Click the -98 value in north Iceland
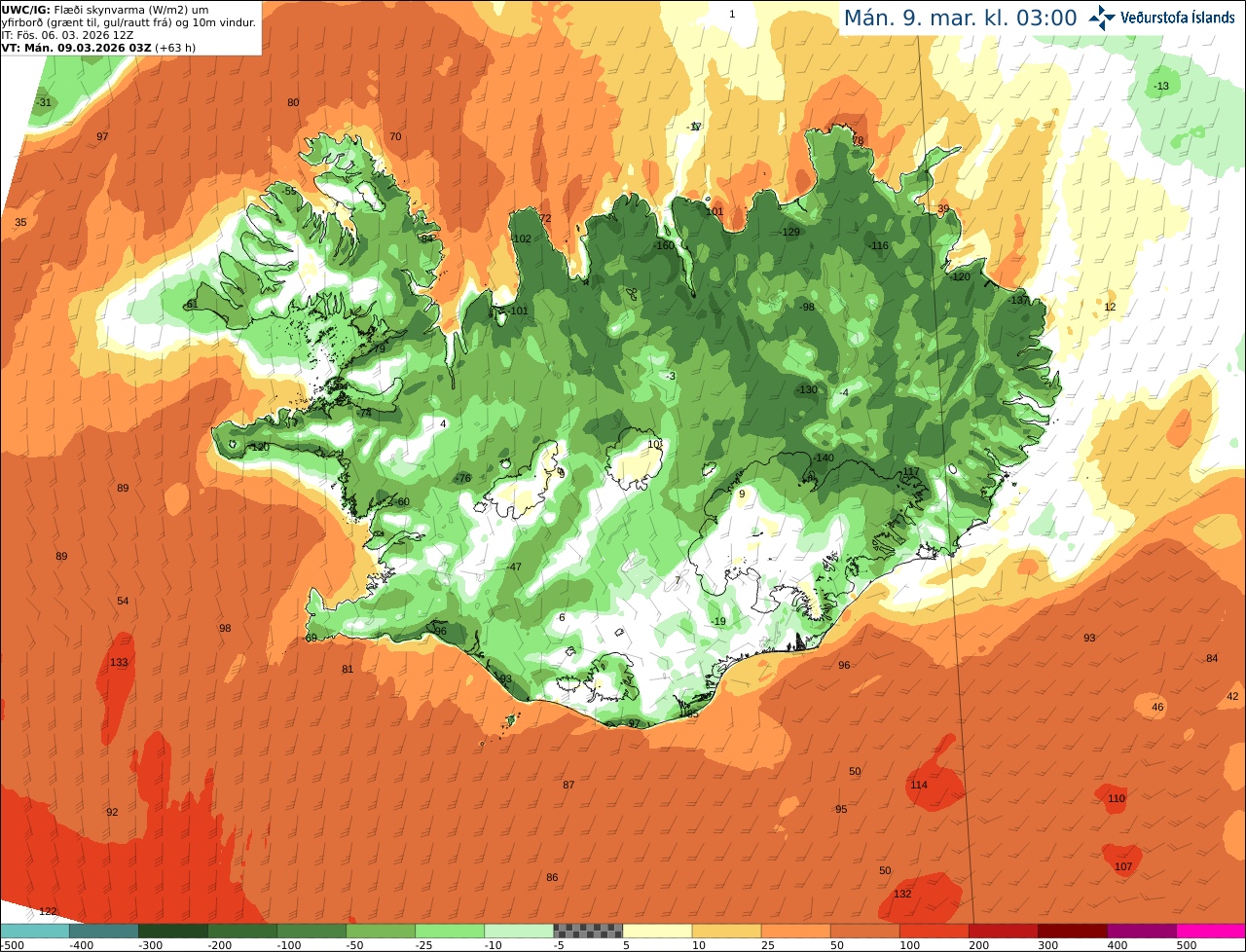This screenshot has height=952, width=1246. (806, 307)
